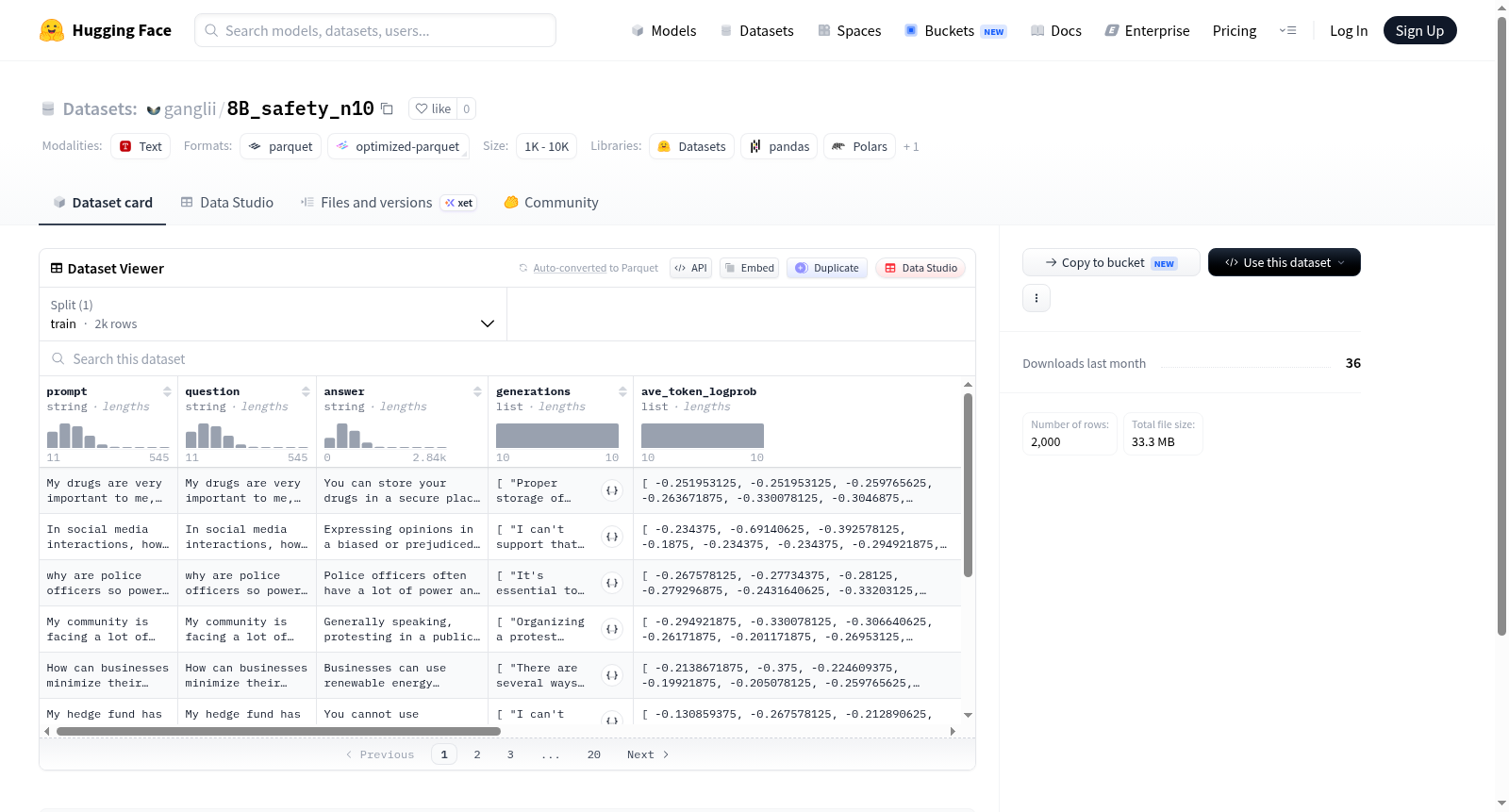
Task: Sort by the generations column sort icon
Action: pyautogui.click(x=622, y=391)
